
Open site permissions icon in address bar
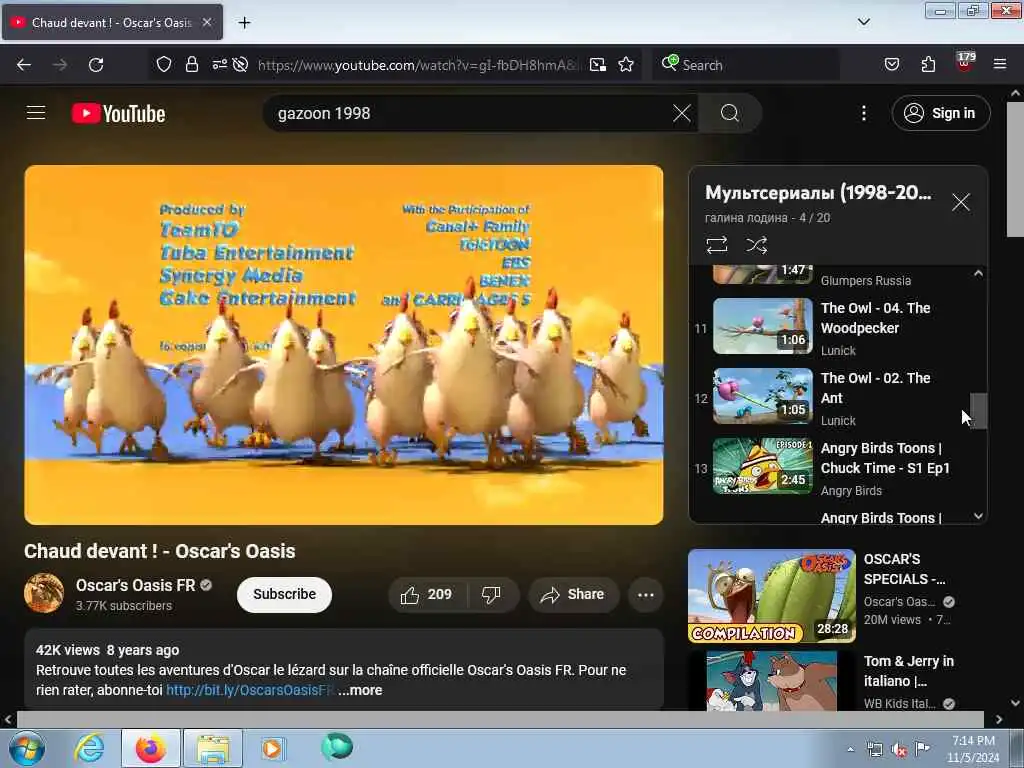click(x=219, y=64)
